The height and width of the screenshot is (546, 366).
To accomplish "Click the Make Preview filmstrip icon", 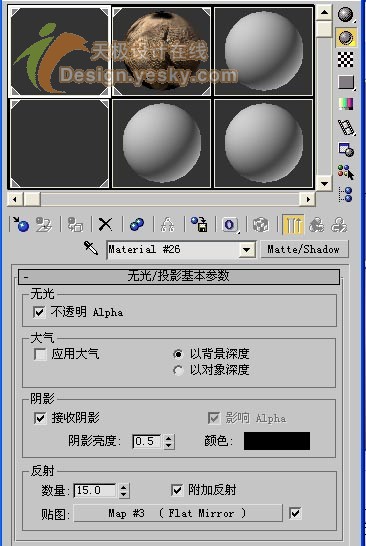I will tap(346, 127).
